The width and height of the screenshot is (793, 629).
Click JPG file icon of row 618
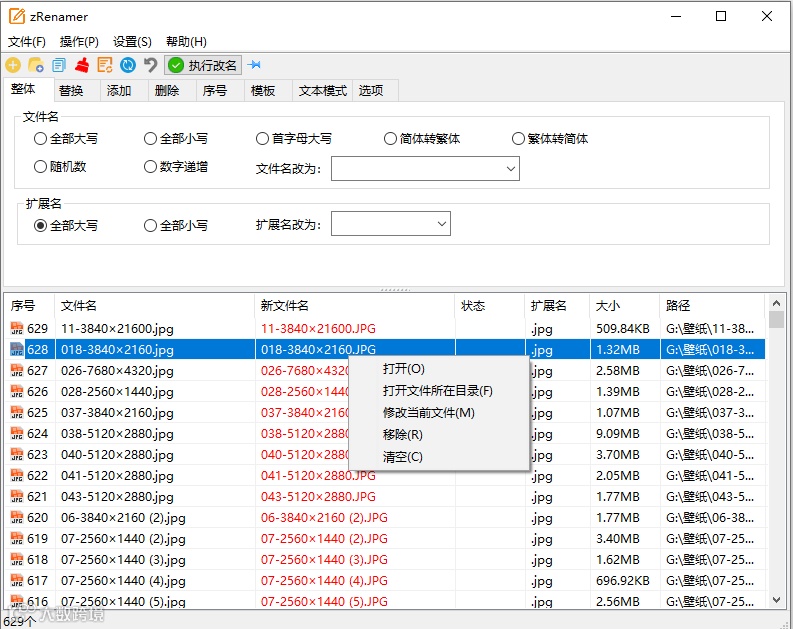(17, 560)
